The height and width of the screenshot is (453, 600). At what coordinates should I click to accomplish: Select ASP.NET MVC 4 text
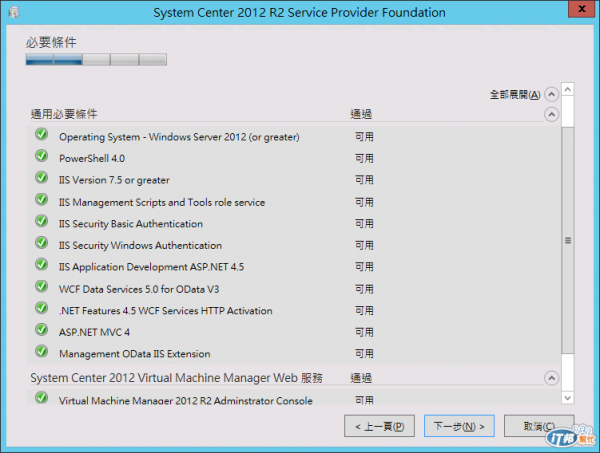(x=95, y=332)
